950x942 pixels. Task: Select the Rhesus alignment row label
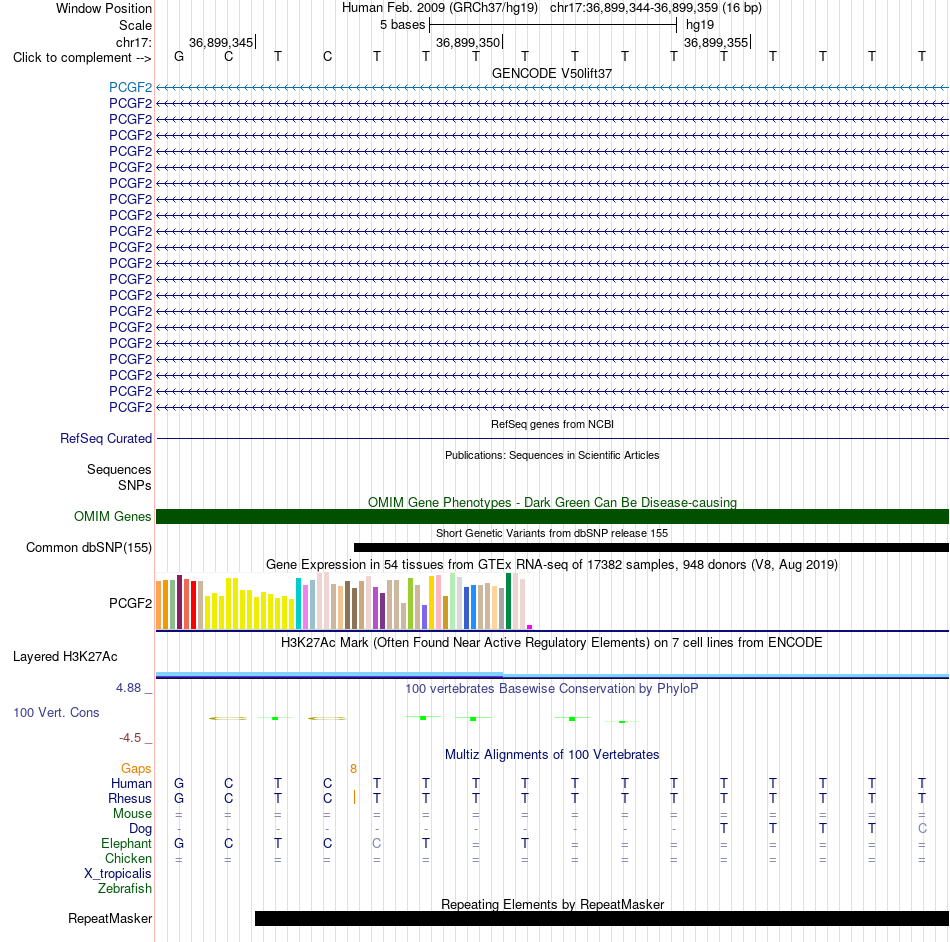pyautogui.click(x=130, y=799)
